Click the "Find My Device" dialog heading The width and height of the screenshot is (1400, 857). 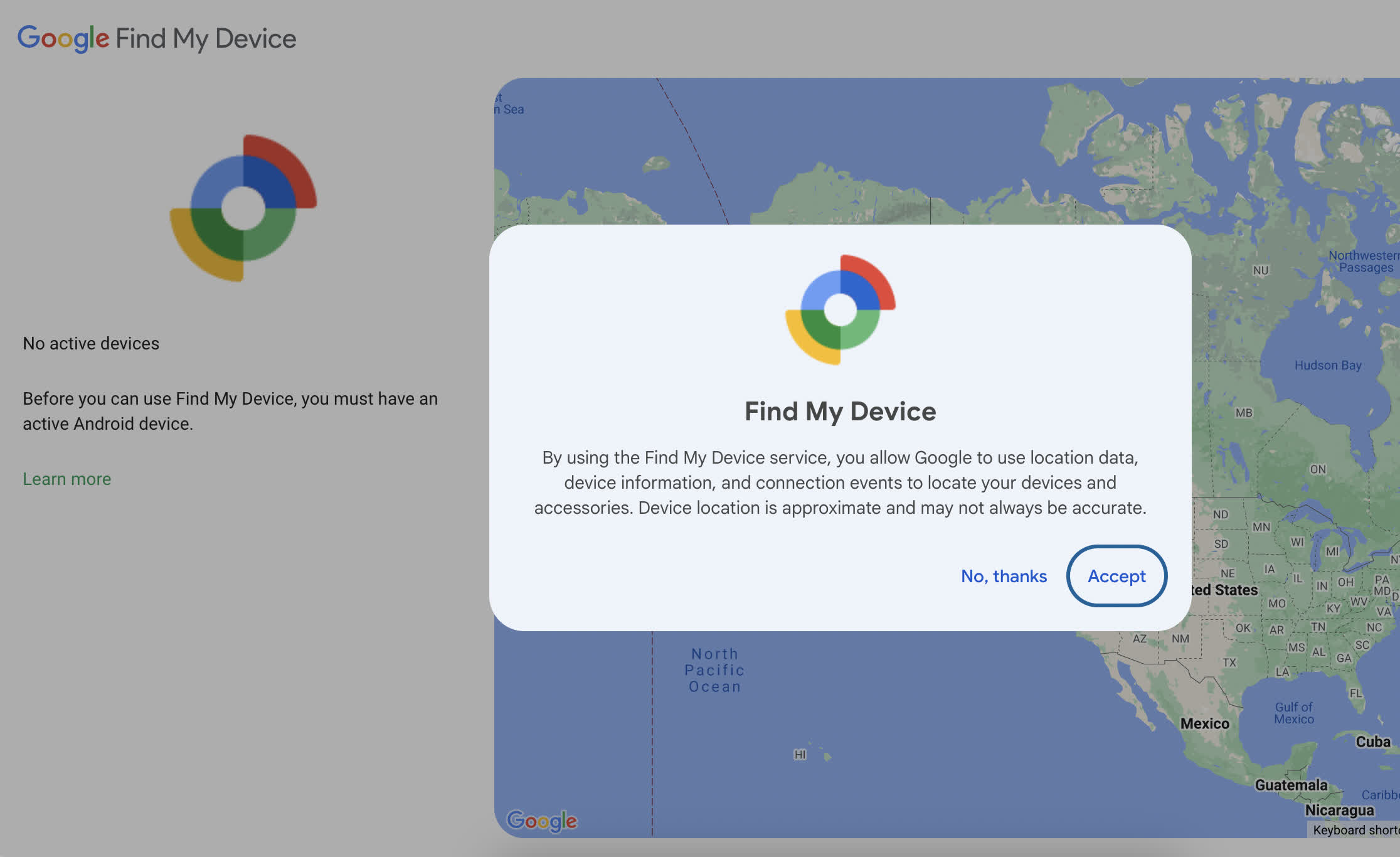coord(841,412)
